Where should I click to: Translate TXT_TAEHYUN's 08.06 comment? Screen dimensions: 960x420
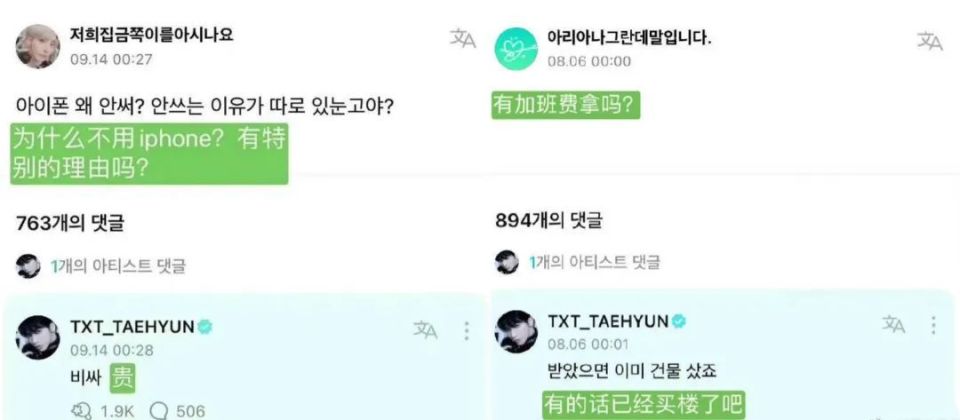(x=893, y=325)
